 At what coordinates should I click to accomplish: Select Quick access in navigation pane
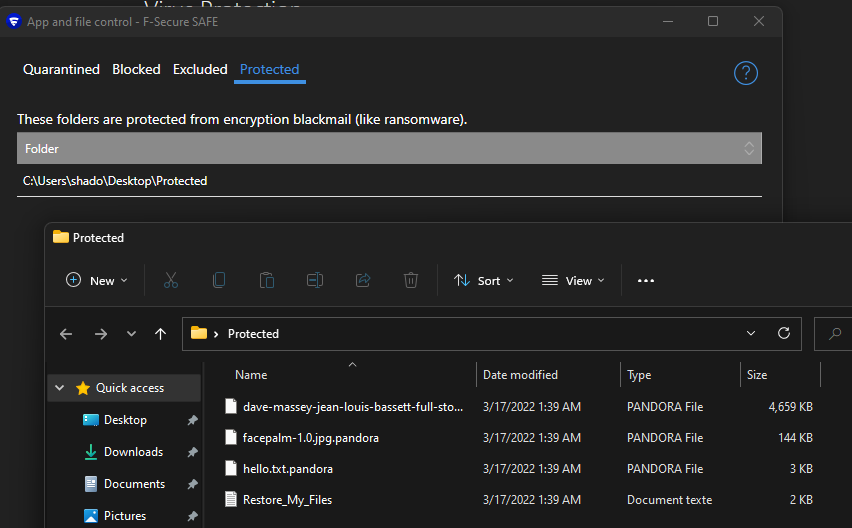(x=130, y=388)
